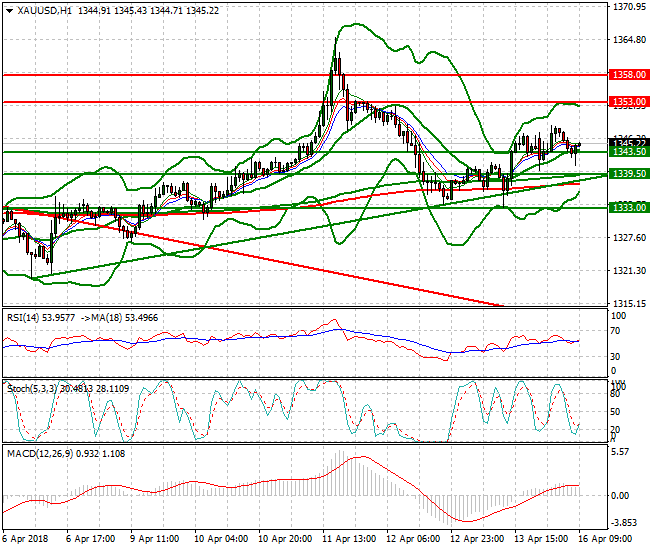Open the chart menu triangle beside XAUUSD,H1

pos(9,11)
